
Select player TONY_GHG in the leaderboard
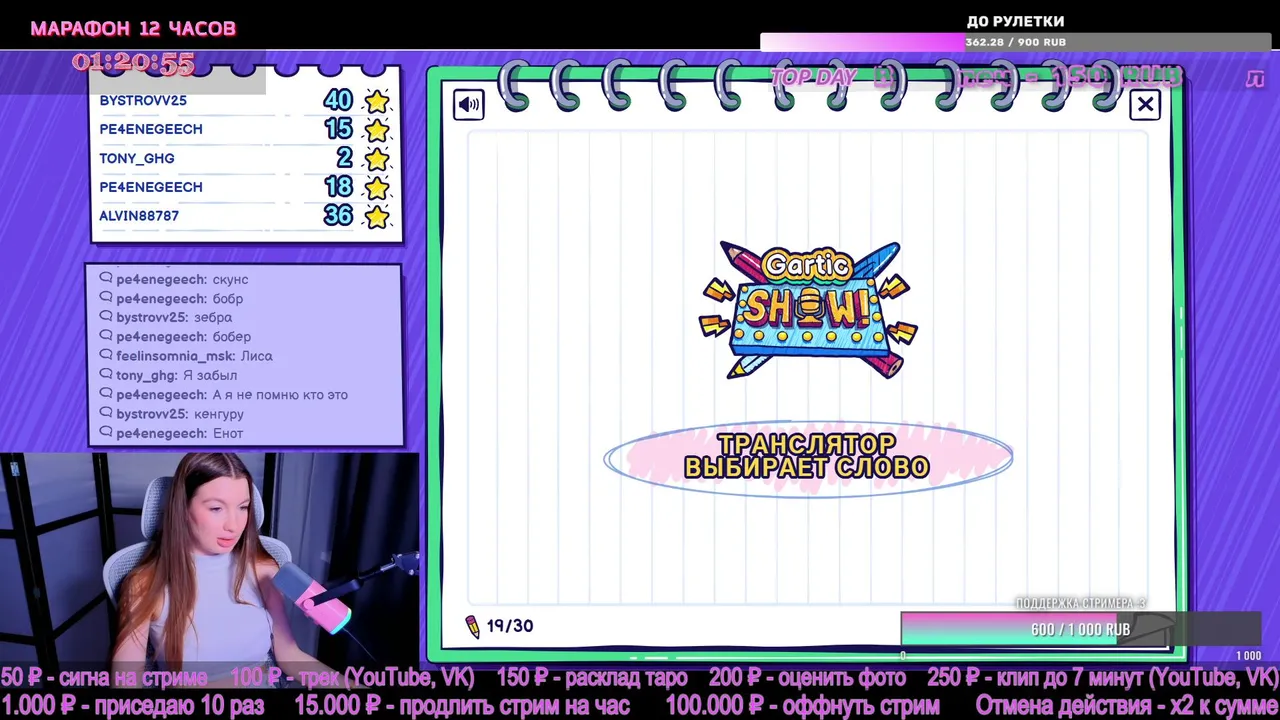[137, 158]
